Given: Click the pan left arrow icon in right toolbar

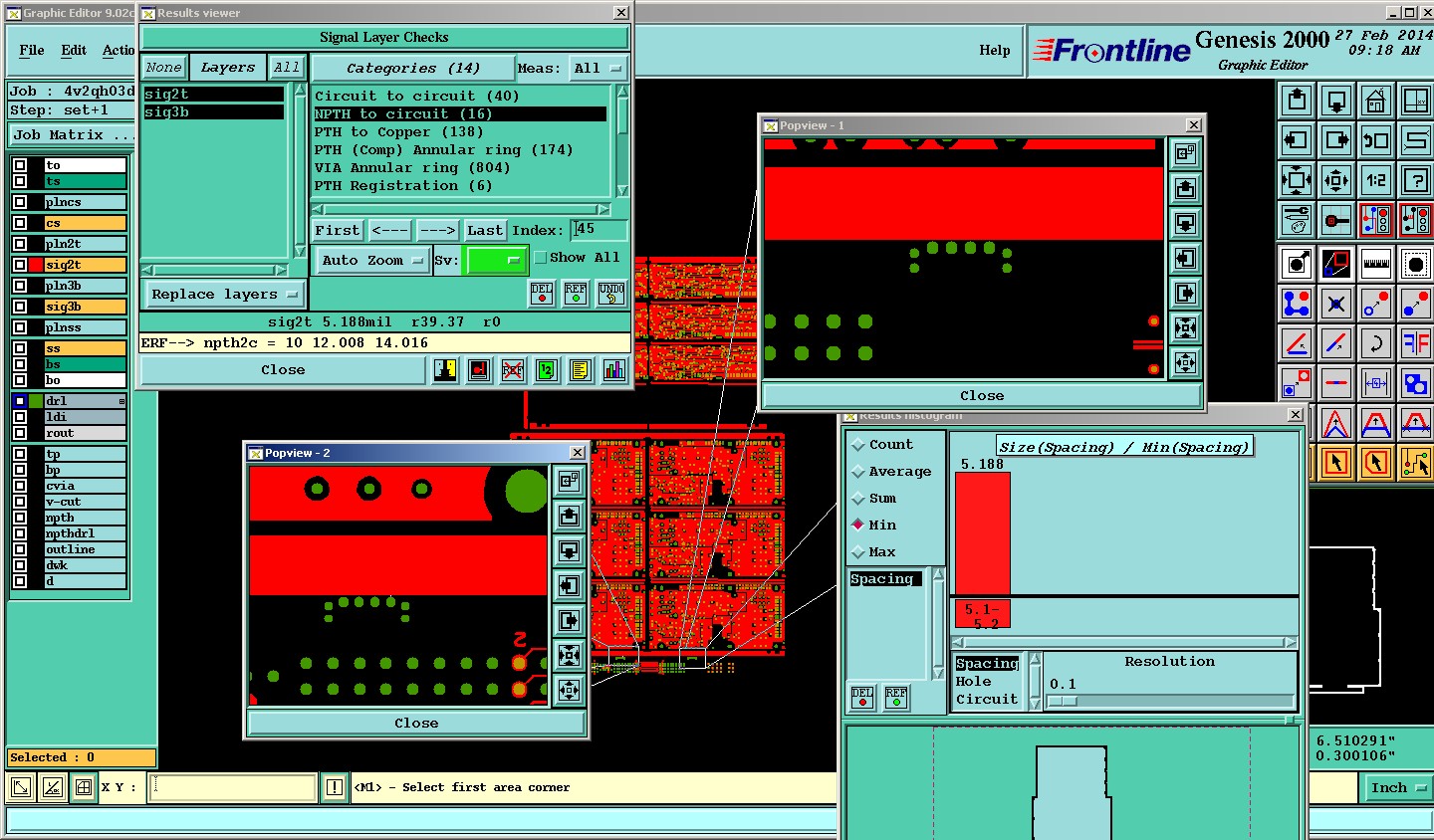Looking at the screenshot, I should click(x=1297, y=140).
